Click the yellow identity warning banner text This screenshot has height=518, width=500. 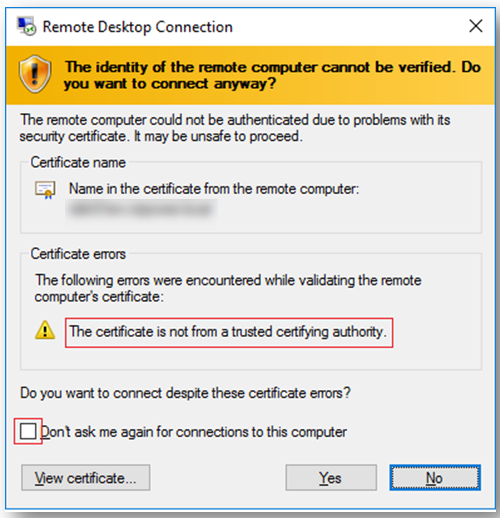coord(272,75)
